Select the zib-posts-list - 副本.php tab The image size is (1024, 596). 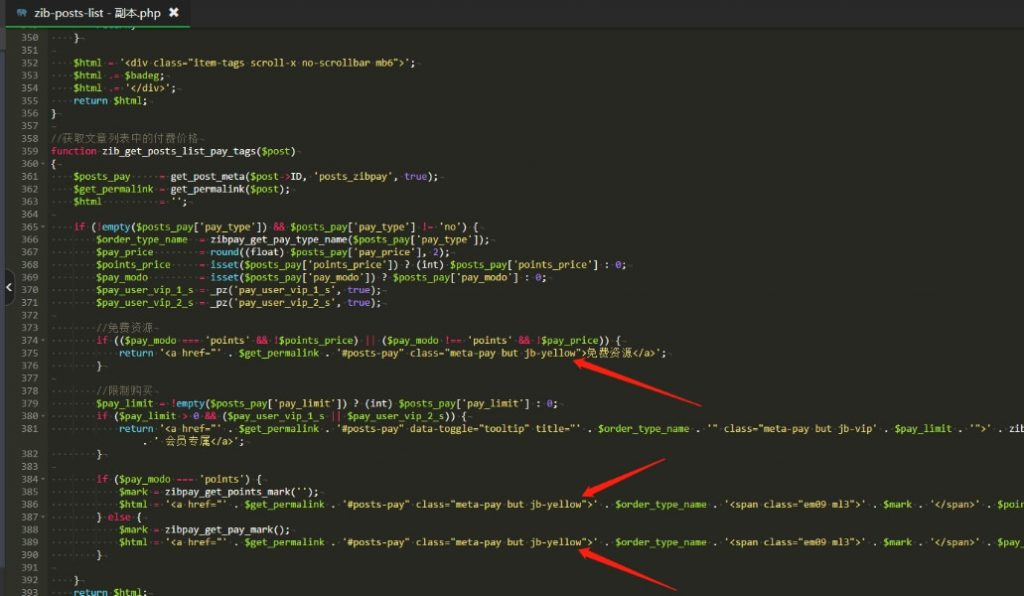(x=97, y=13)
